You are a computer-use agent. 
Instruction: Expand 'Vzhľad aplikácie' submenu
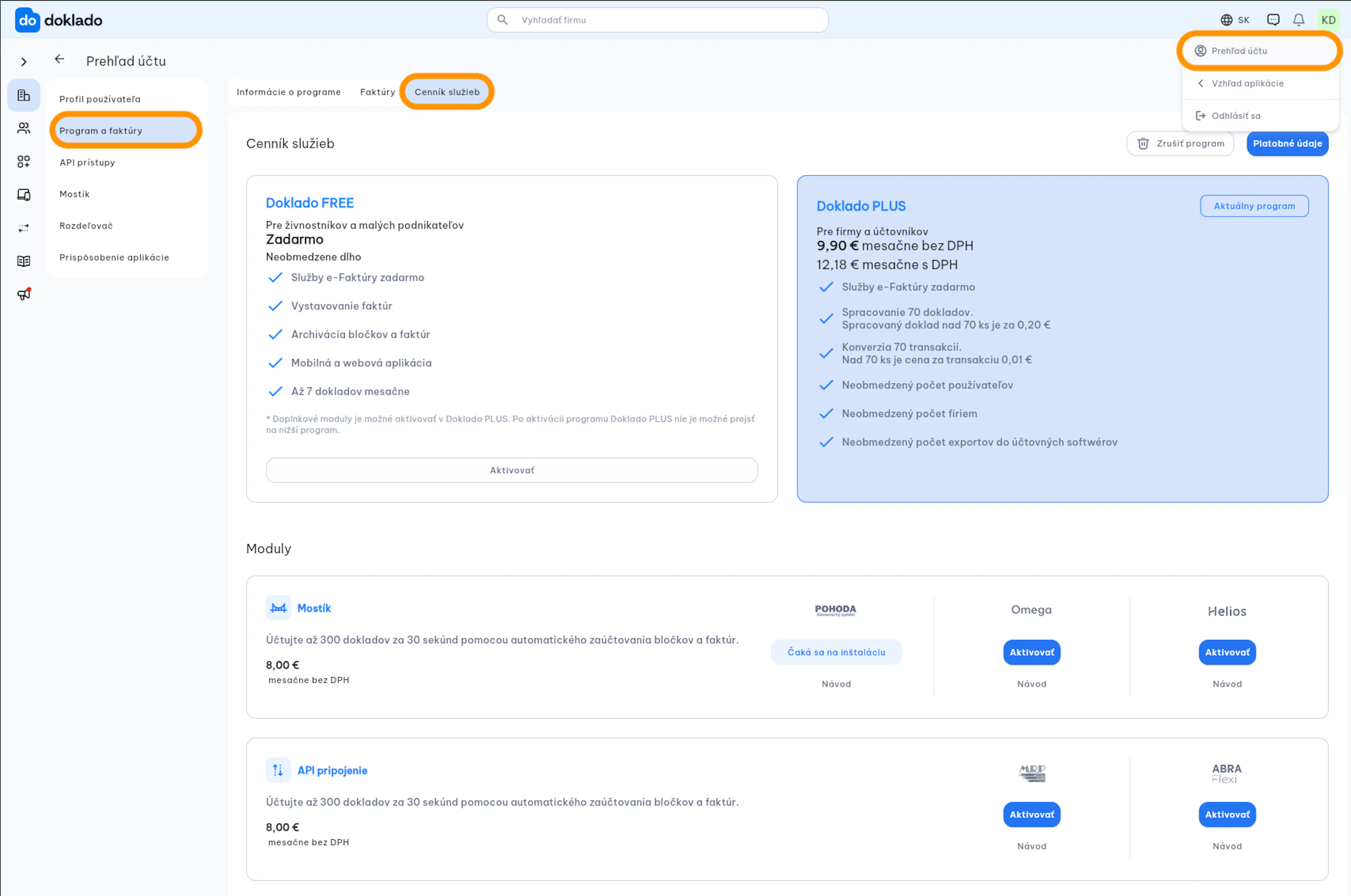tap(1260, 83)
